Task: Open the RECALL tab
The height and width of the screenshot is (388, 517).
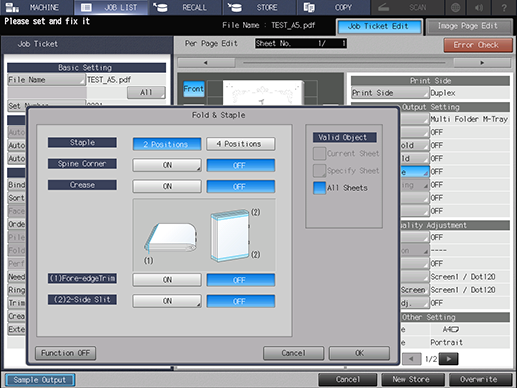Action: click(185, 7)
